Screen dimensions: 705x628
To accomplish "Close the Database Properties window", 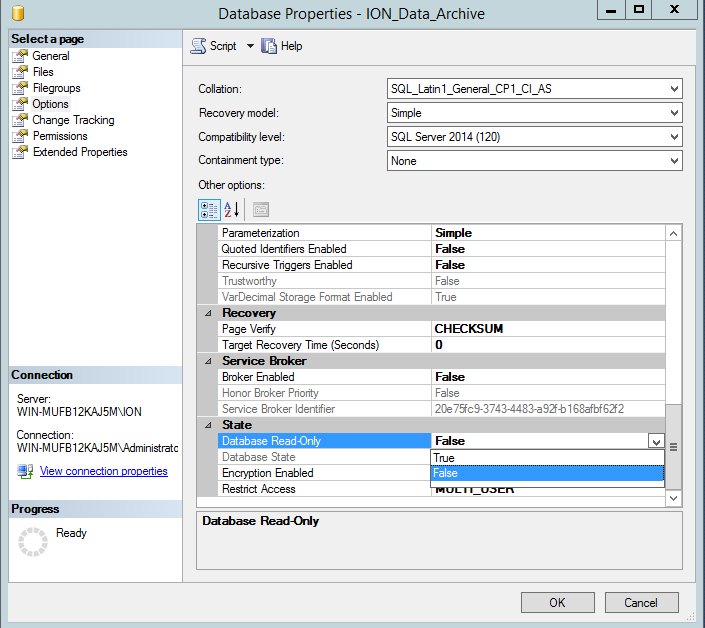I will pos(674,10).
